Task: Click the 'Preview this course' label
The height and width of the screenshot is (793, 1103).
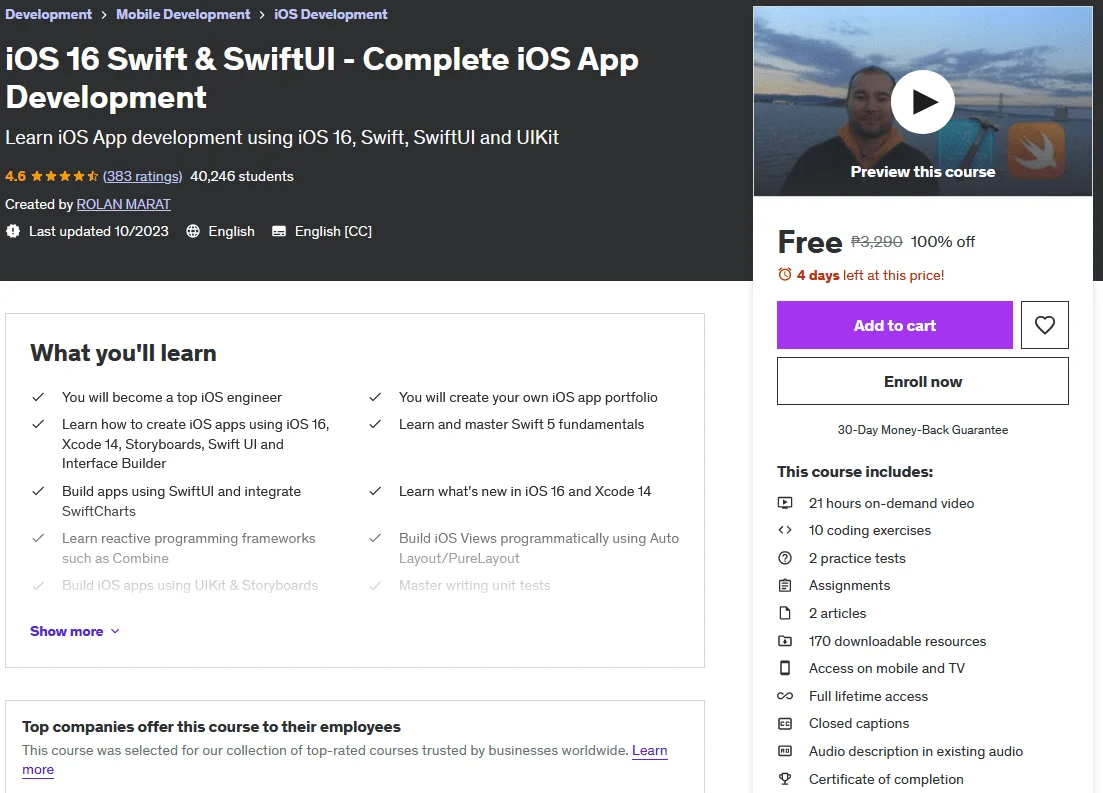Action: pyautogui.click(x=922, y=172)
